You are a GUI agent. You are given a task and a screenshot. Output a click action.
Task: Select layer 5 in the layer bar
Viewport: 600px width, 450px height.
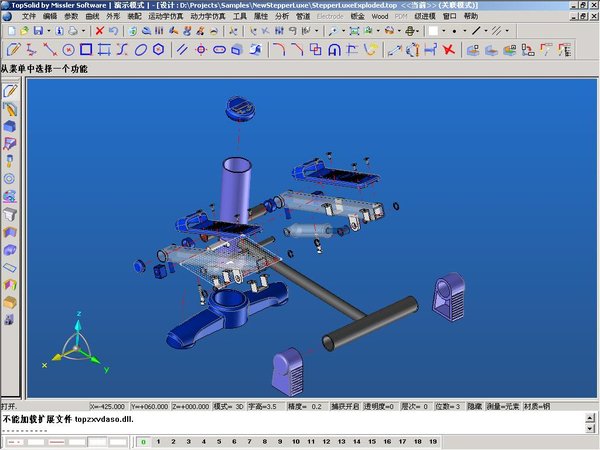(218, 441)
